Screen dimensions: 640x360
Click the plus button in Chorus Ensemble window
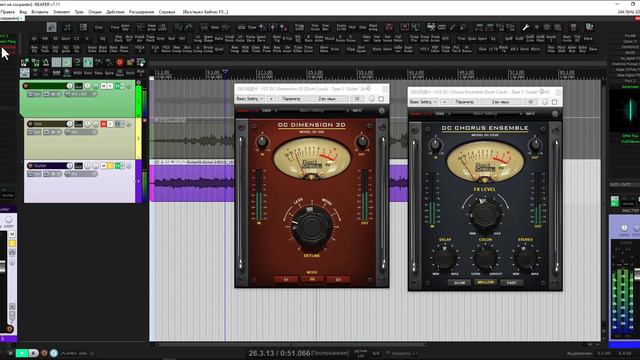pos(444,102)
